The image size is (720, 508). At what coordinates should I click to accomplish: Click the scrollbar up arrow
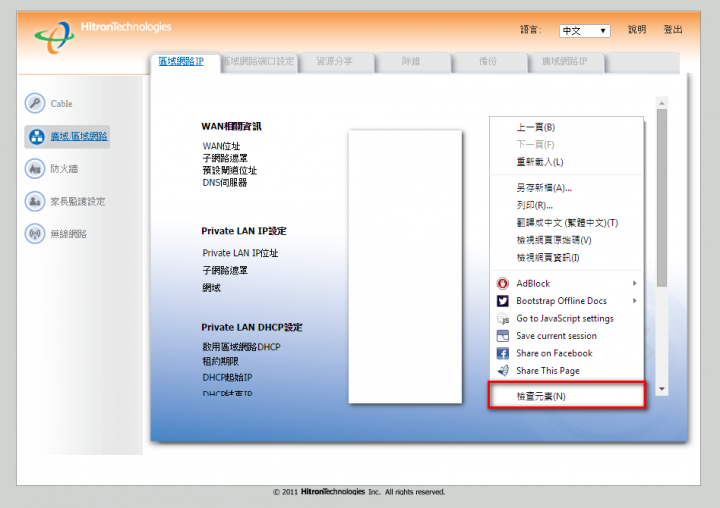point(662,103)
